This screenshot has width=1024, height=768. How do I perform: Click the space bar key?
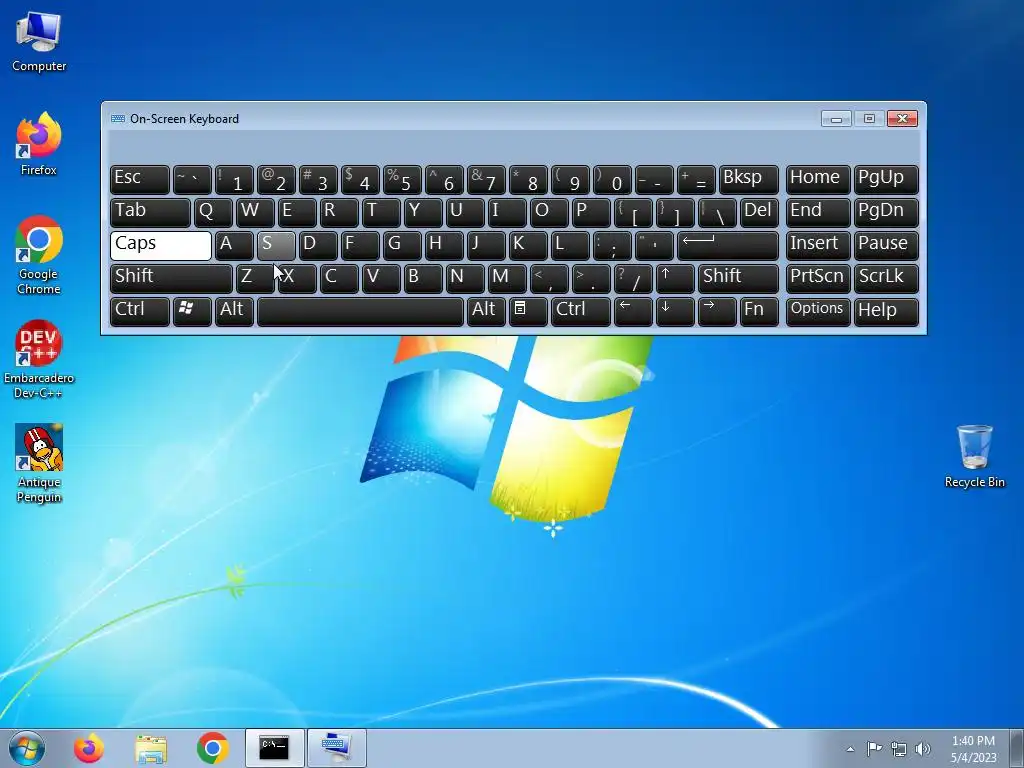click(360, 312)
